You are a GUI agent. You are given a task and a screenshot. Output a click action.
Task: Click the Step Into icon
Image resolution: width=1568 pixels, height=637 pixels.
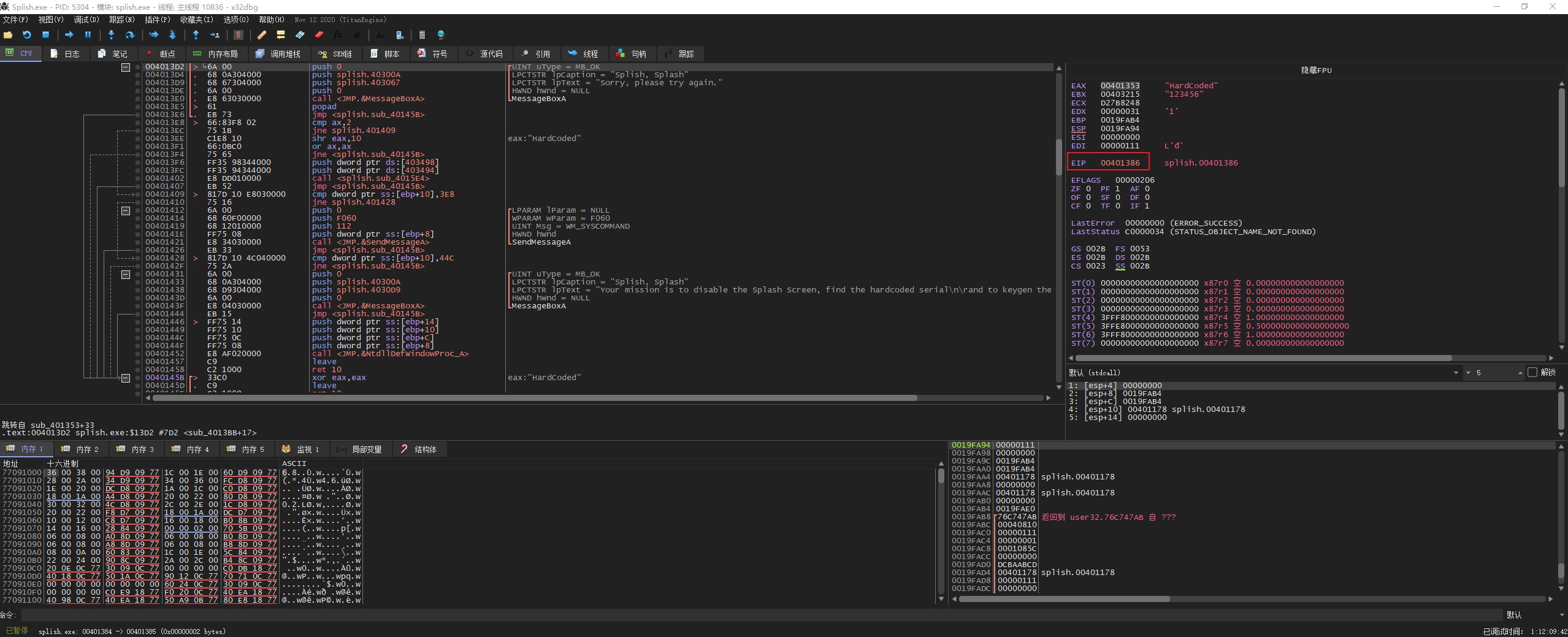(x=111, y=35)
